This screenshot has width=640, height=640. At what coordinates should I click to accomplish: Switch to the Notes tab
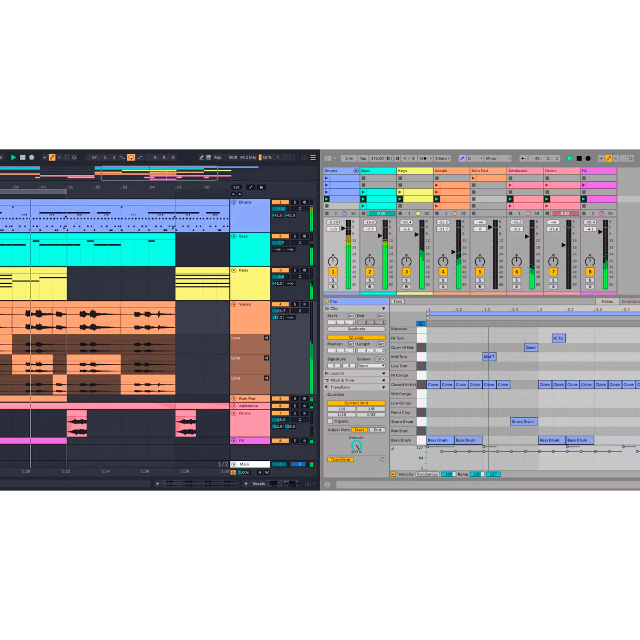pyautogui.click(x=607, y=301)
